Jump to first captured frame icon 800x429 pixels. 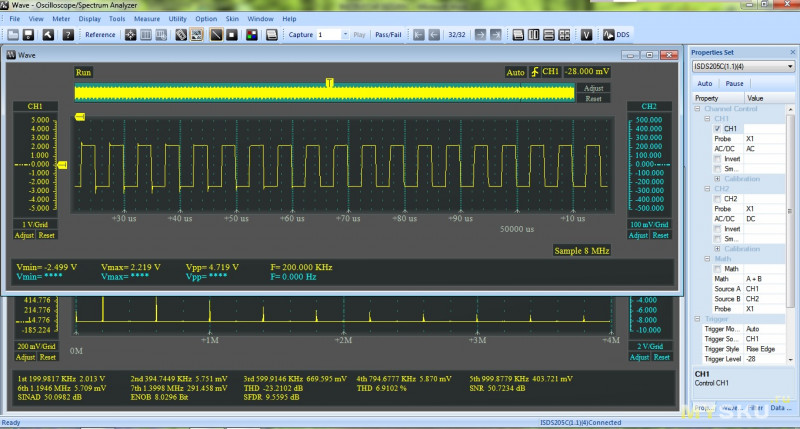[419, 35]
